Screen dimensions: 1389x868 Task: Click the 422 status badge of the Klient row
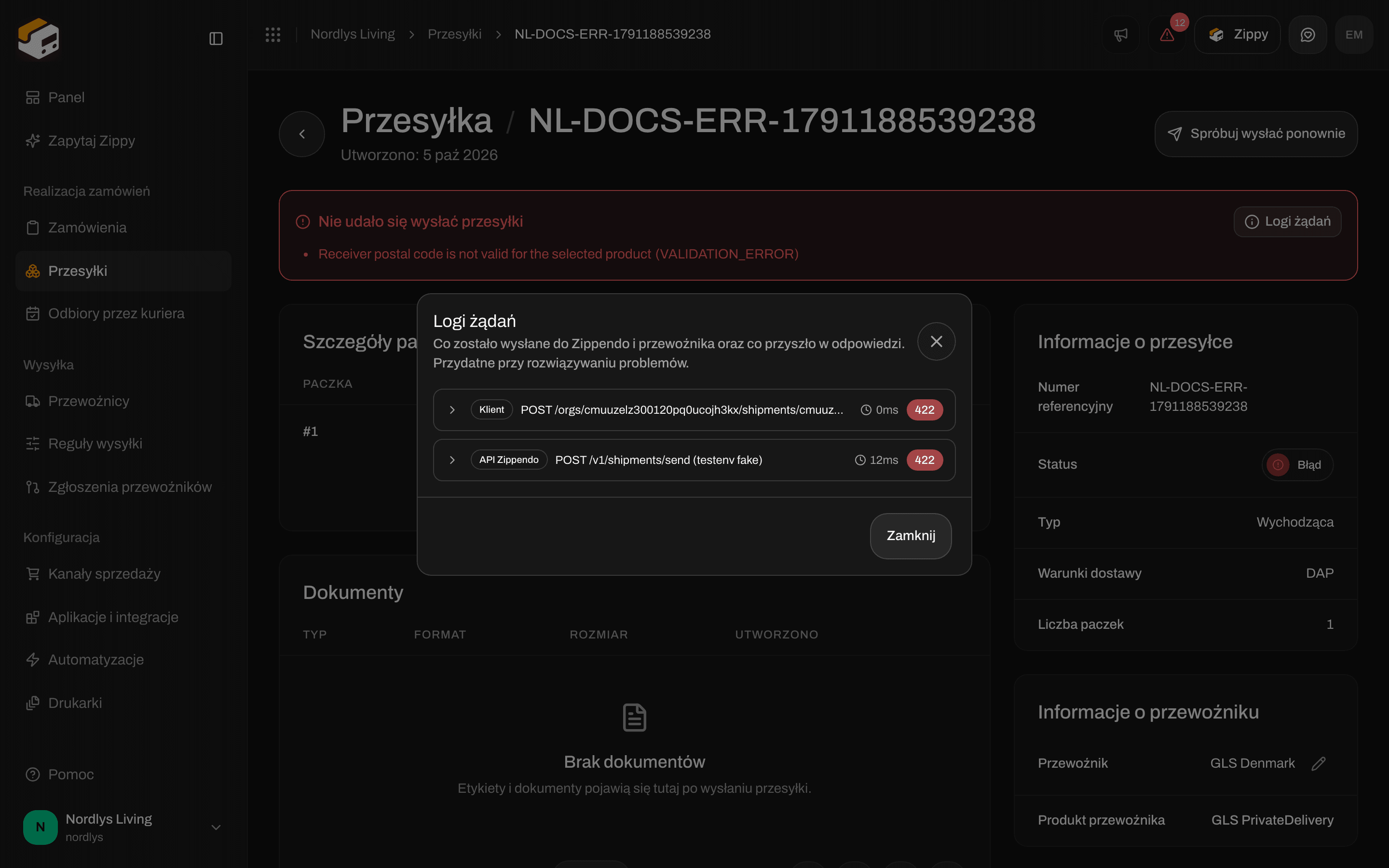(924, 410)
